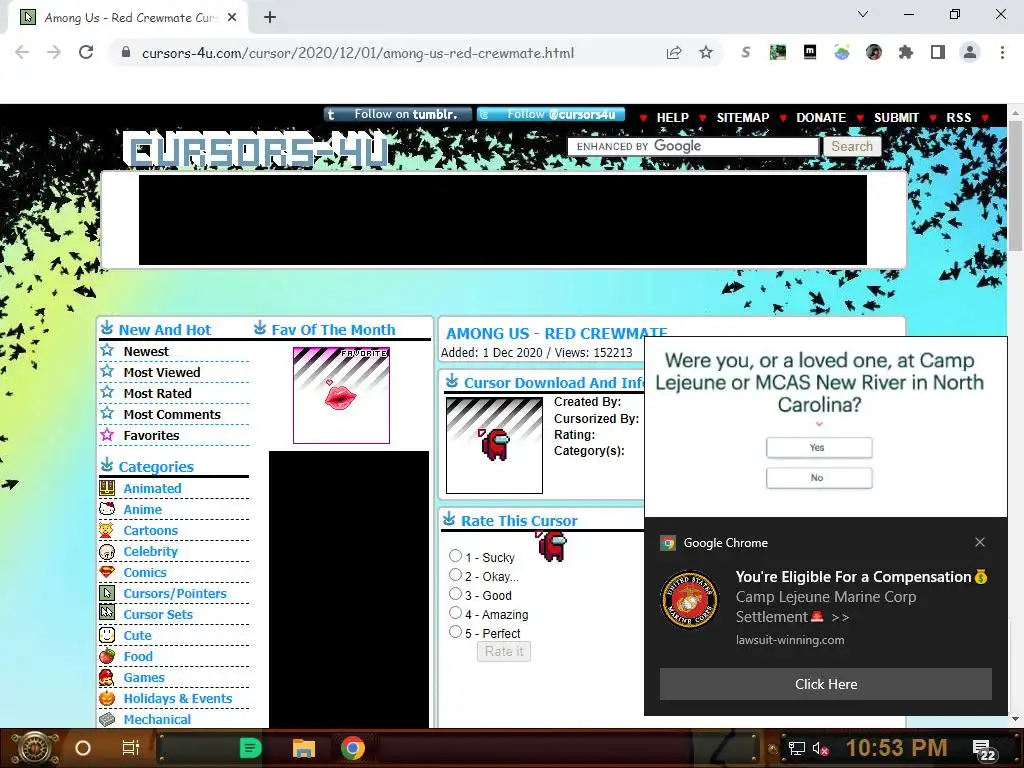The height and width of the screenshot is (768, 1024).
Task: Open the favorite lips cursor thumbnail
Action: (341, 395)
